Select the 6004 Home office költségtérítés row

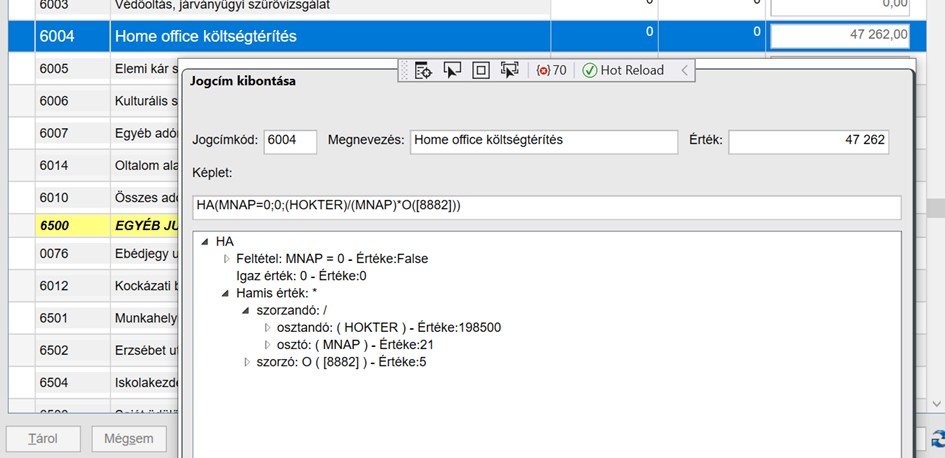467,36
